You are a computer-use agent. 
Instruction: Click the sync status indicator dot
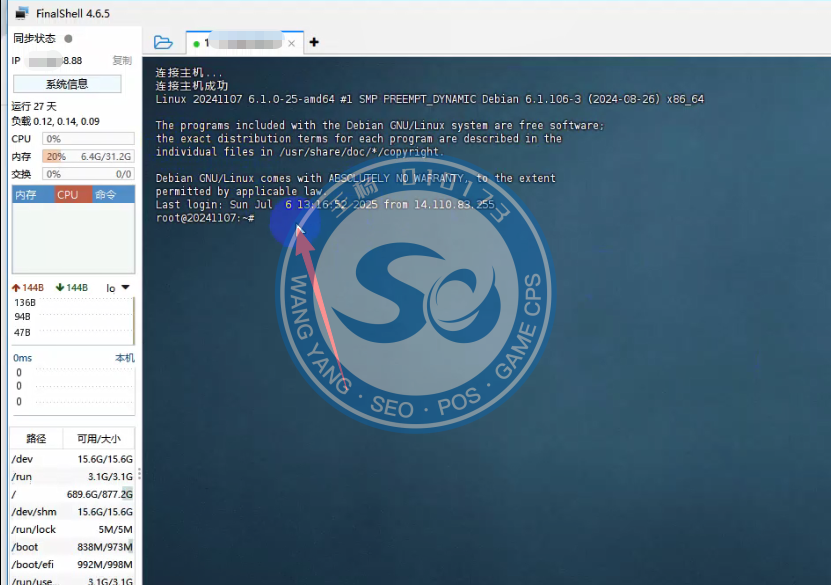click(x=68, y=39)
